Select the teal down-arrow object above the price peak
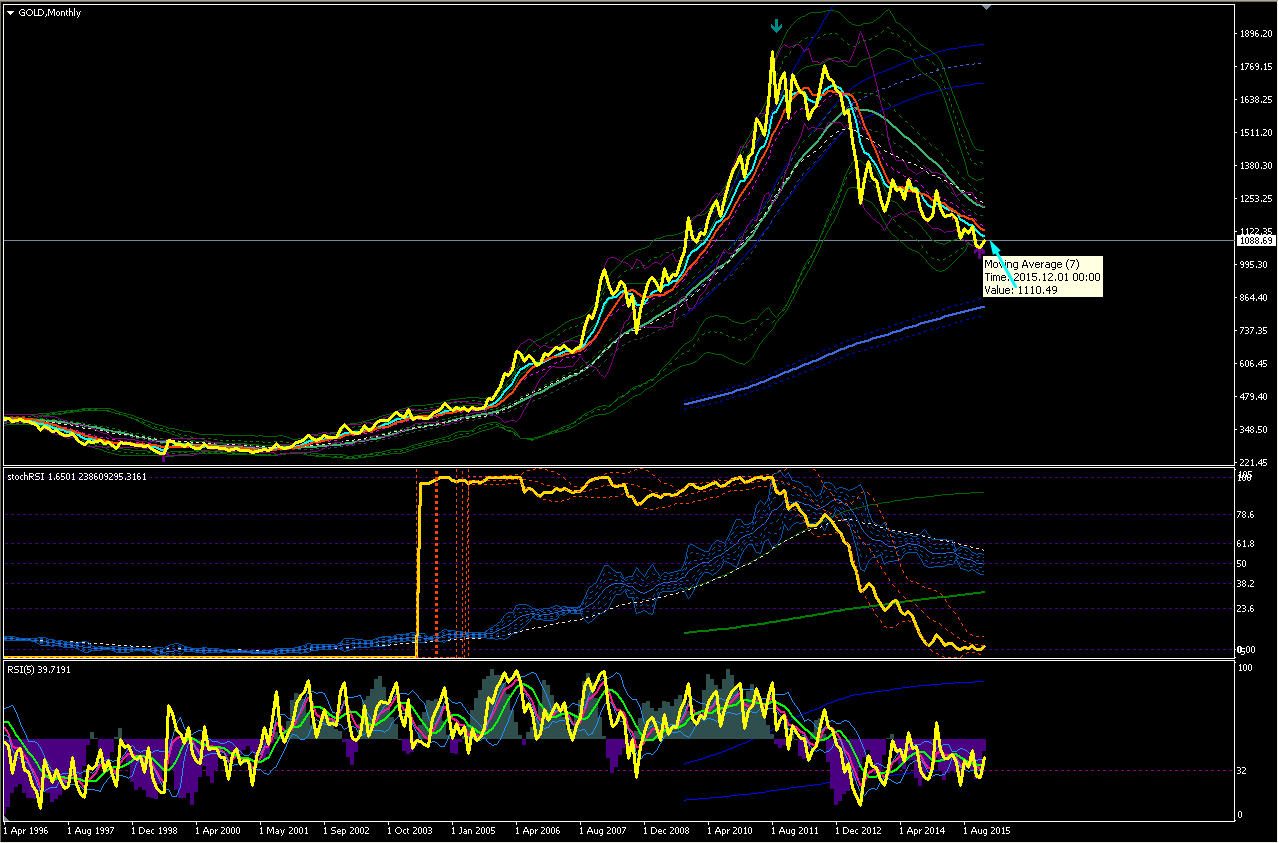This screenshot has width=1279, height=843. [x=776, y=28]
